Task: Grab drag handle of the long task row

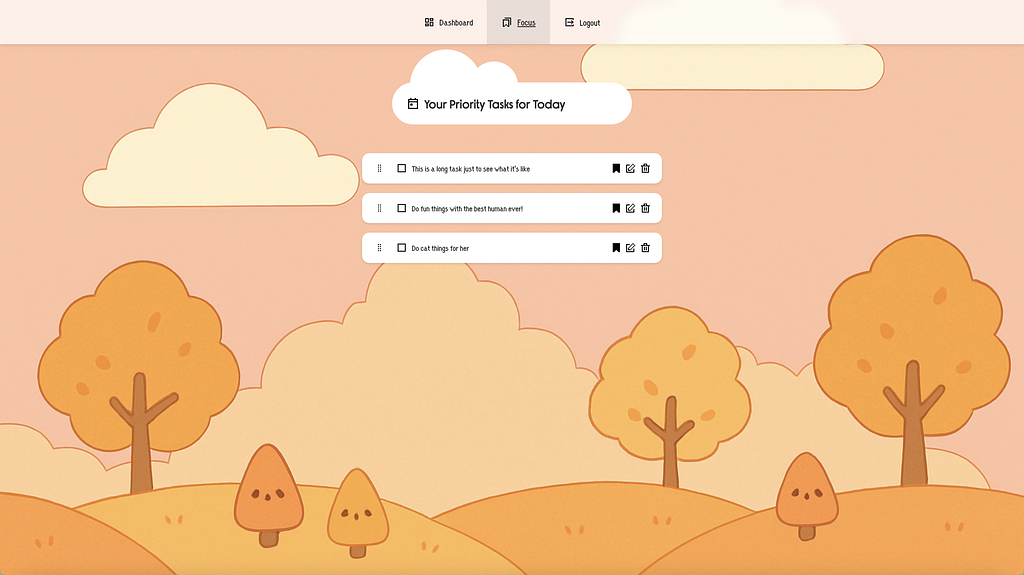Action: pos(380,169)
